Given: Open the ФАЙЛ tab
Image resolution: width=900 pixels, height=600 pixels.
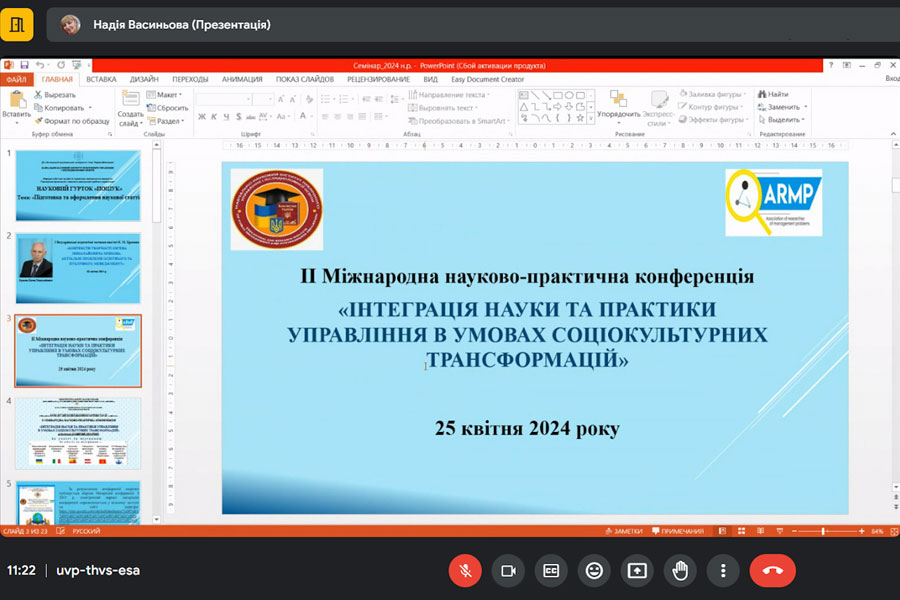Looking at the screenshot, I should click(17, 79).
